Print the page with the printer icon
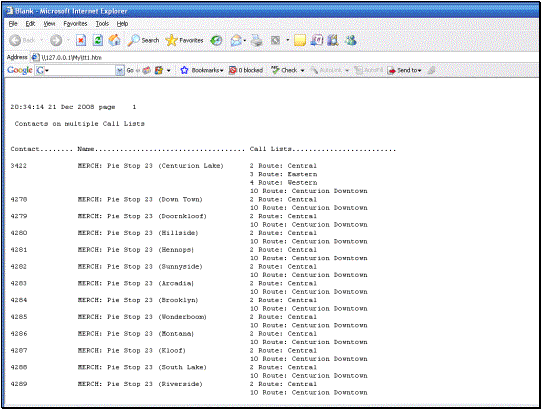The height and width of the screenshot is (409, 541). coord(256,40)
